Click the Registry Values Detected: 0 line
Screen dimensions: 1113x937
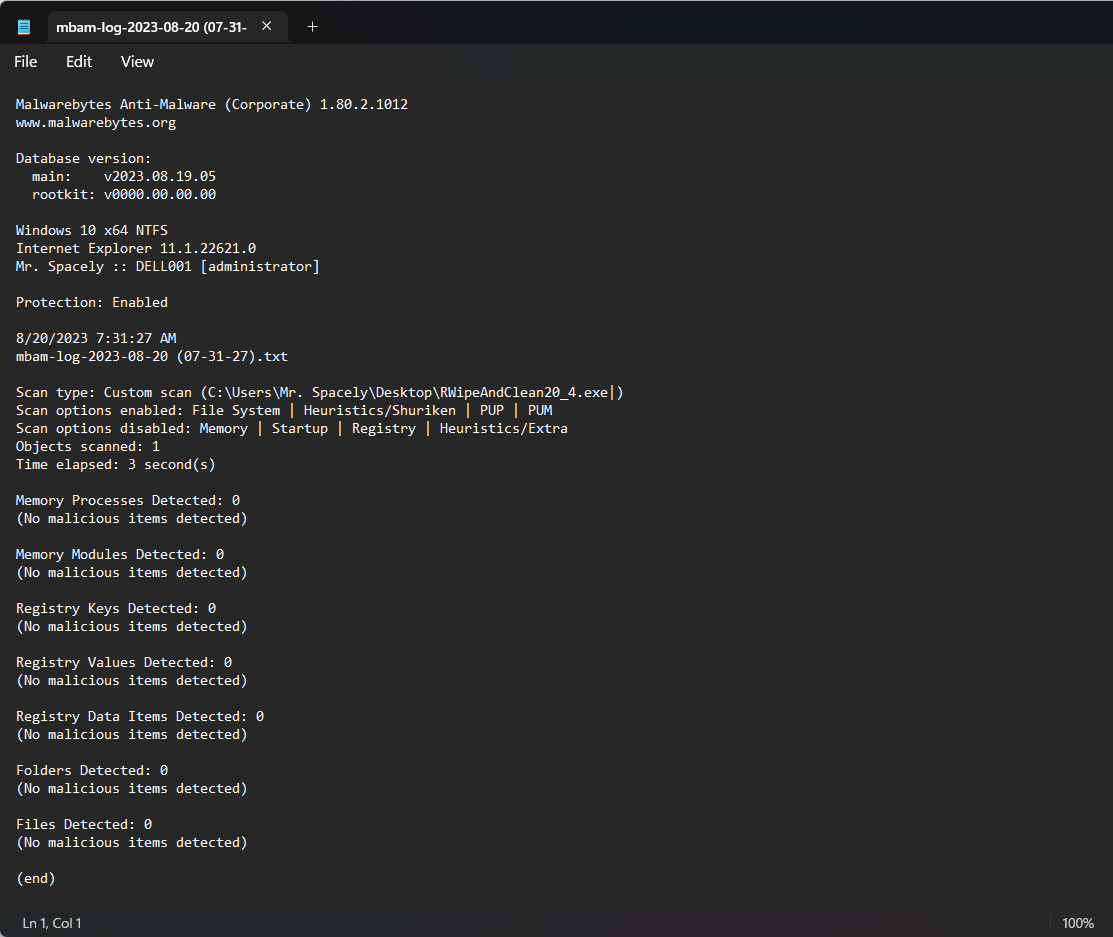point(124,662)
